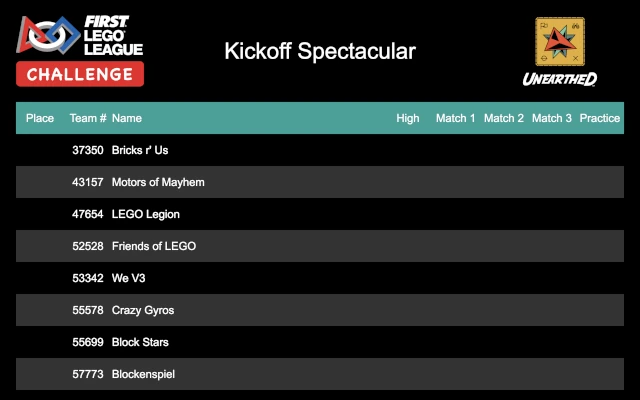Select the Block Stars team row

click(x=320, y=342)
